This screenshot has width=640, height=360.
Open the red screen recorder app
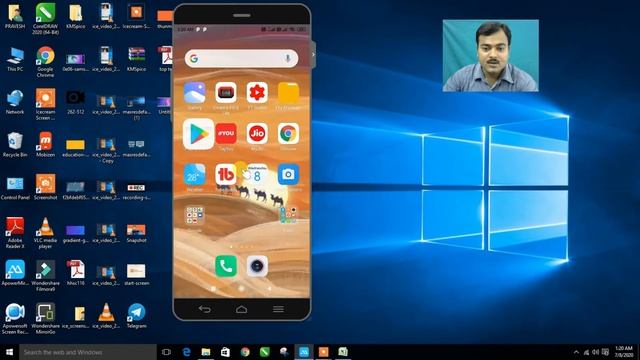(226, 93)
